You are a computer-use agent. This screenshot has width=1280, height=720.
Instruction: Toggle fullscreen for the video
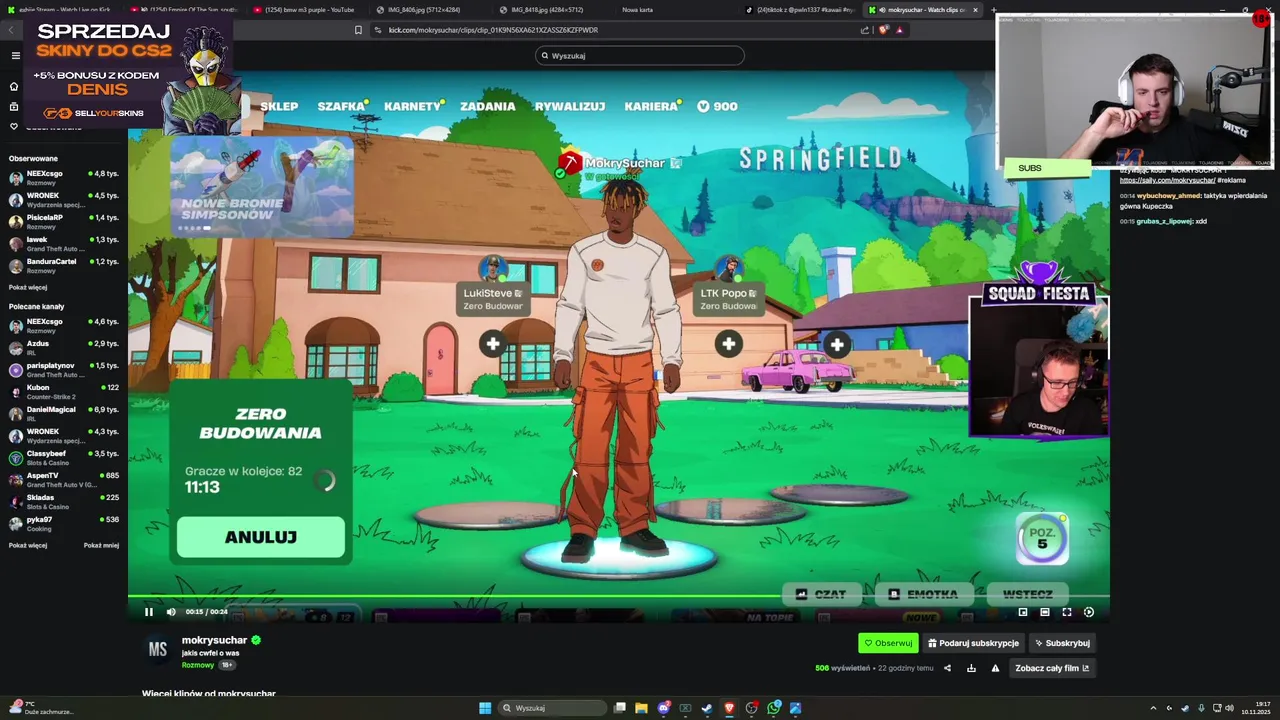pyautogui.click(x=1067, y=612)
